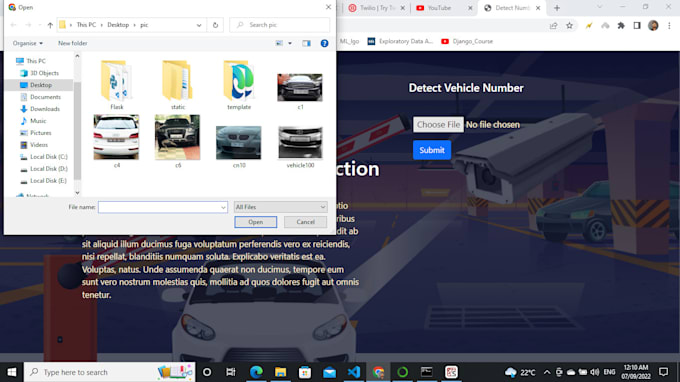Switch to the Detect Number tab
Viewport: 680px width, 382px height.
512,8
